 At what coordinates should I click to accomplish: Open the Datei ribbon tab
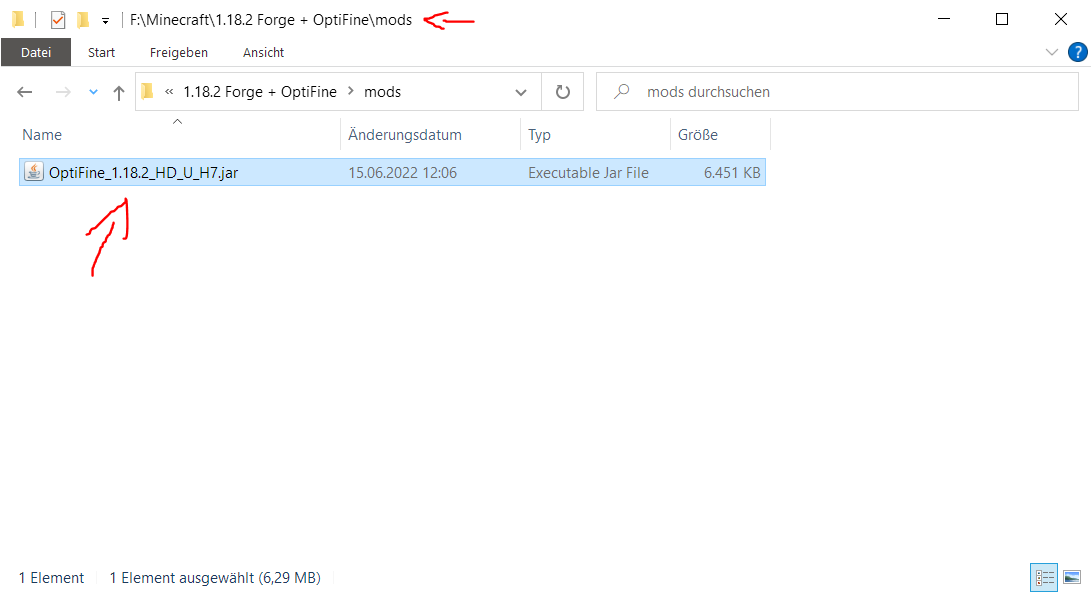36,52
